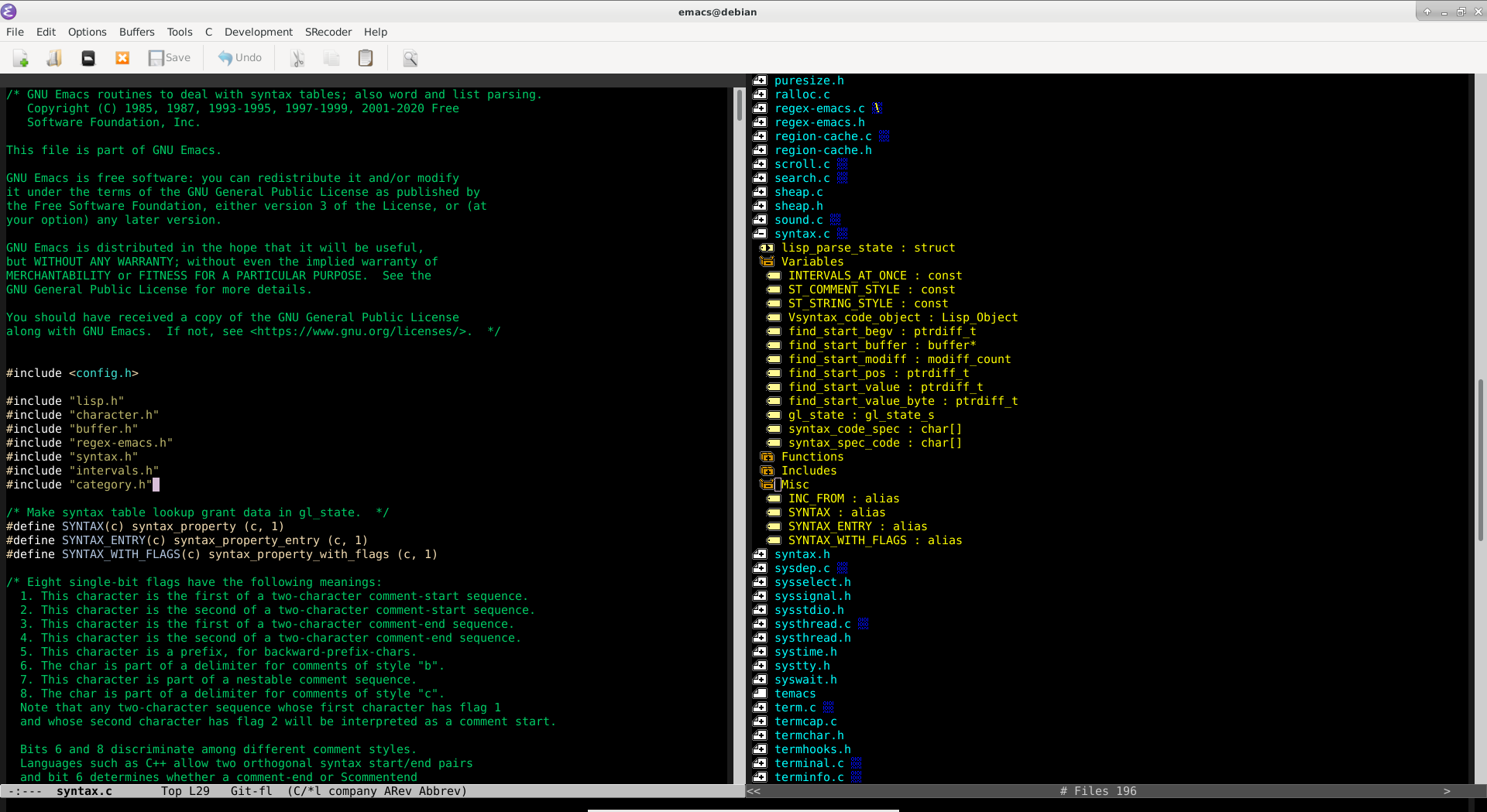Open the Development menu
Viewport: 1487px width, 812px height.
click(x=258, y=32)
